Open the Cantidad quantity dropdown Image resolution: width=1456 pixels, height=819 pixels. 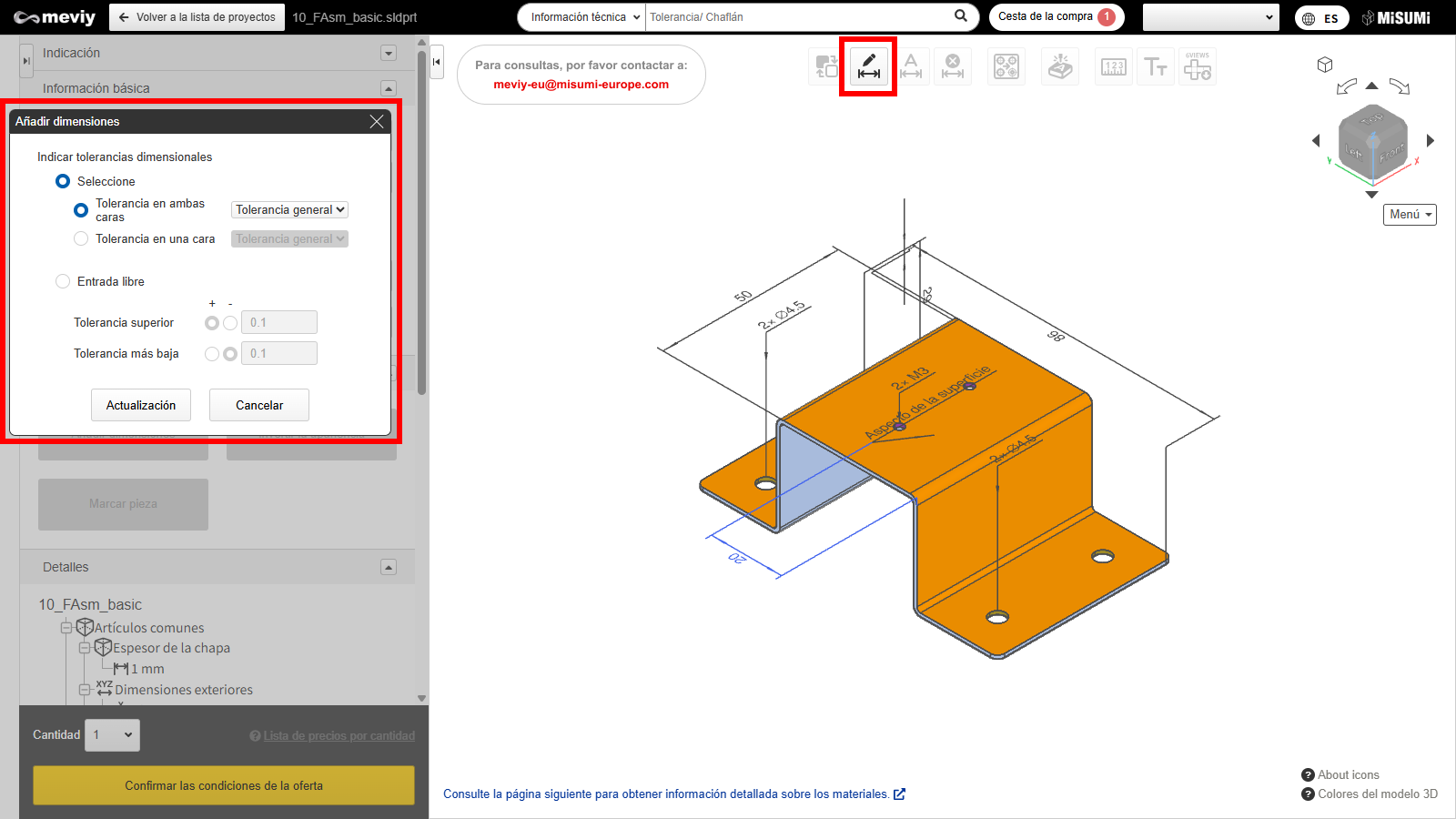(112, 735)
